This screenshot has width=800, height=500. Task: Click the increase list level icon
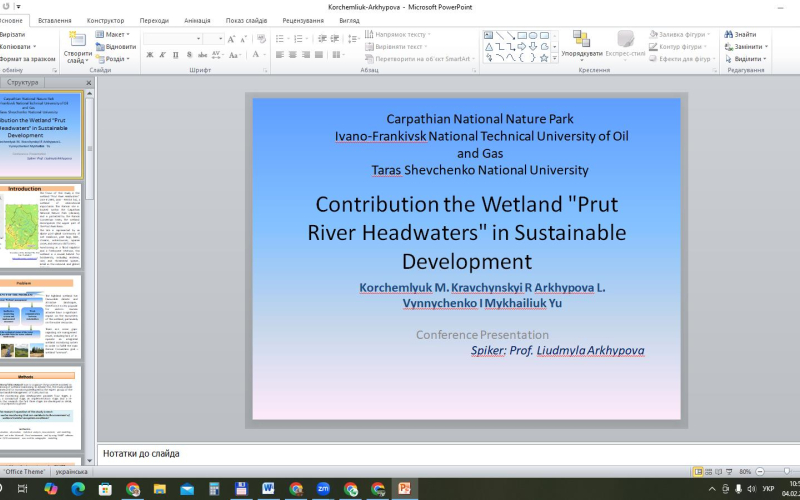point(335,39)
